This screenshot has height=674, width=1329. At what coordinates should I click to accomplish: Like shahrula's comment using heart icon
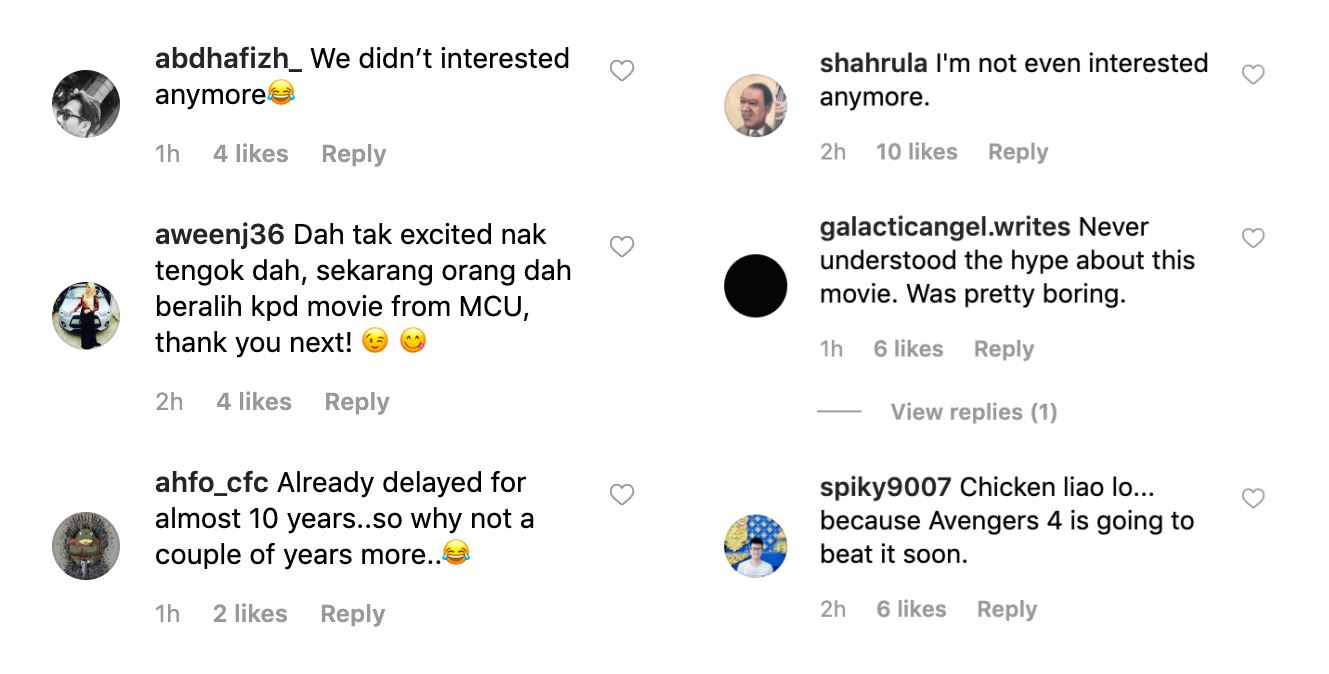pyautogui.click(x=1253, y=75)
